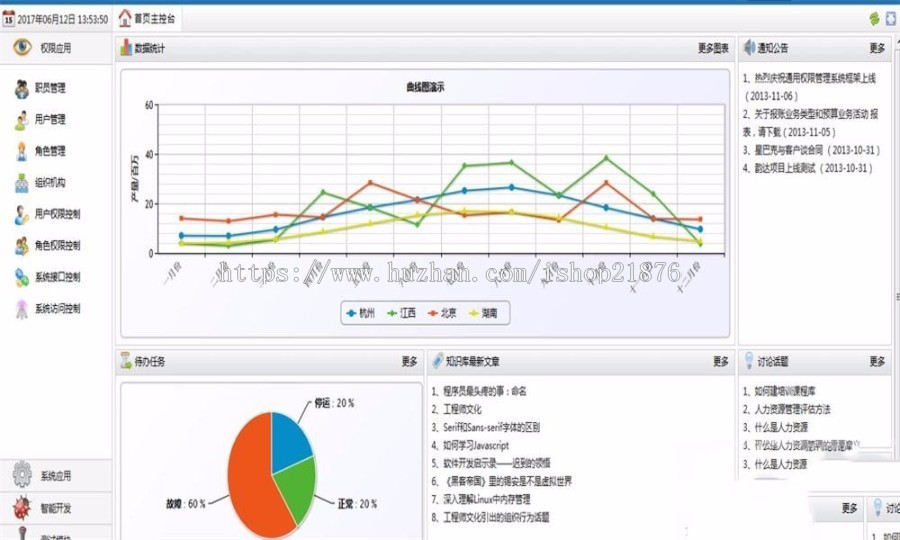
Task: Click the speaker icon of 通知公告
Action: [x=749, y=48]
